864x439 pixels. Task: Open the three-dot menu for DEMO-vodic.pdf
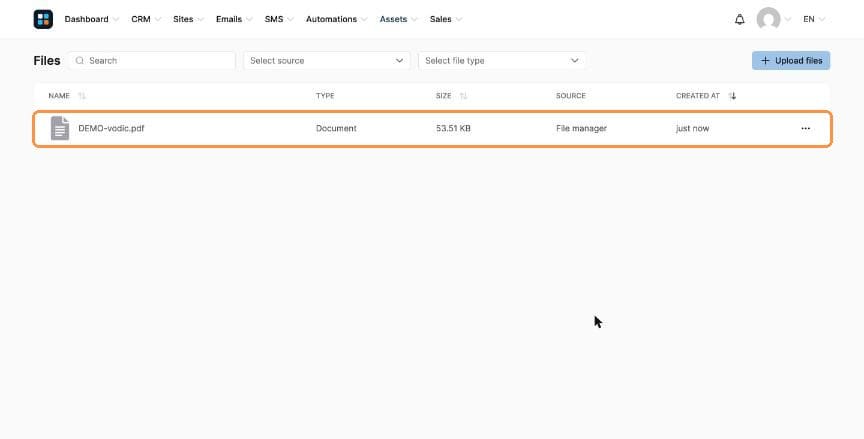click(806, 128)
